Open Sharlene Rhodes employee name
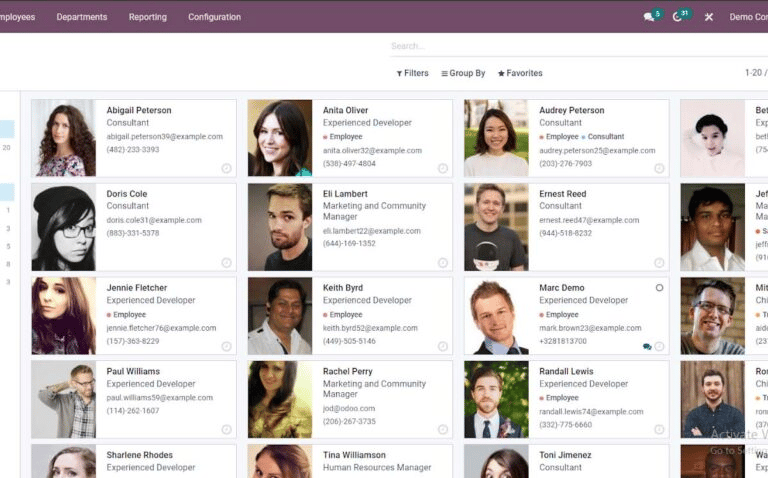This screenshot has width=768, height=478. (140, 455)
